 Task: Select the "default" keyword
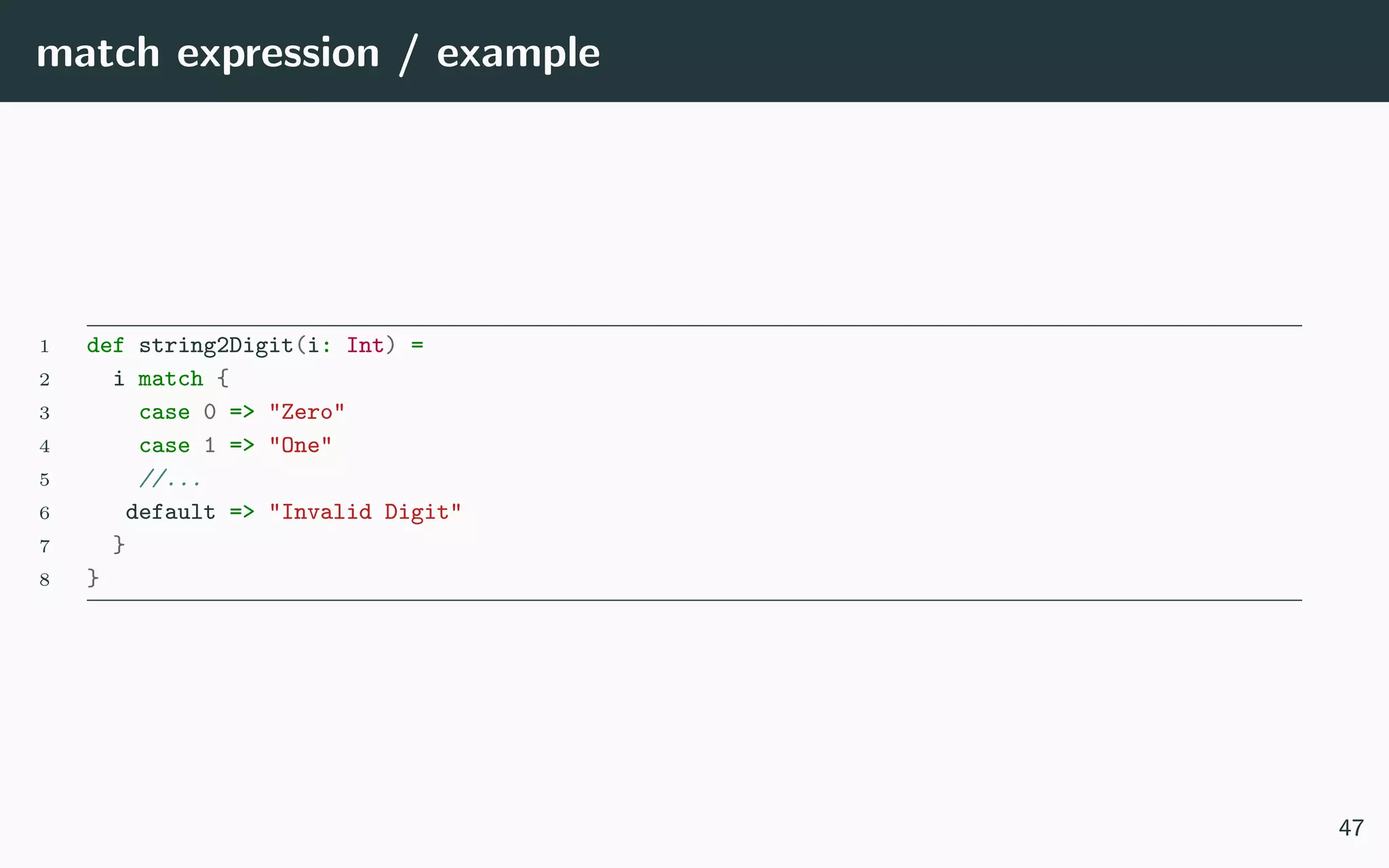coord(170,511)
